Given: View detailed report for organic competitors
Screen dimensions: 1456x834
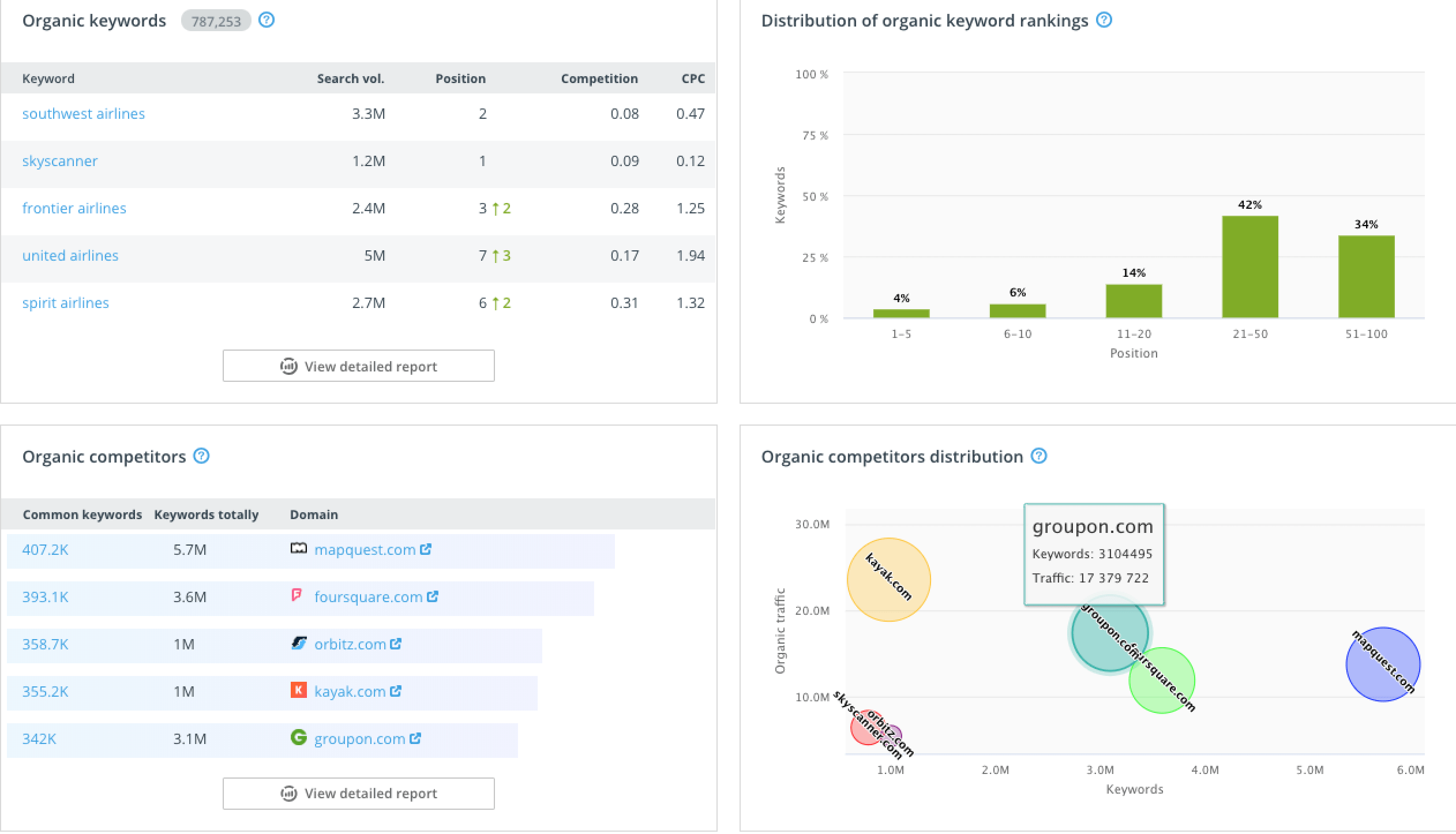Looking at the screenshot, I should (x=359, y=794).
